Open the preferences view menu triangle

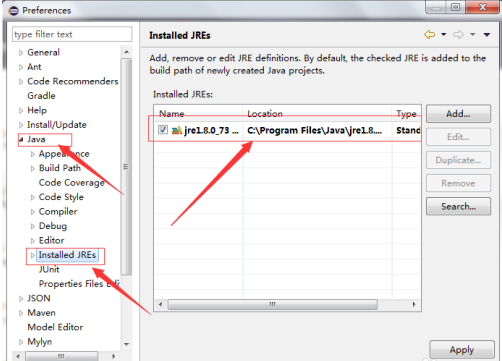pyautogui.click(x=487, y=34)
